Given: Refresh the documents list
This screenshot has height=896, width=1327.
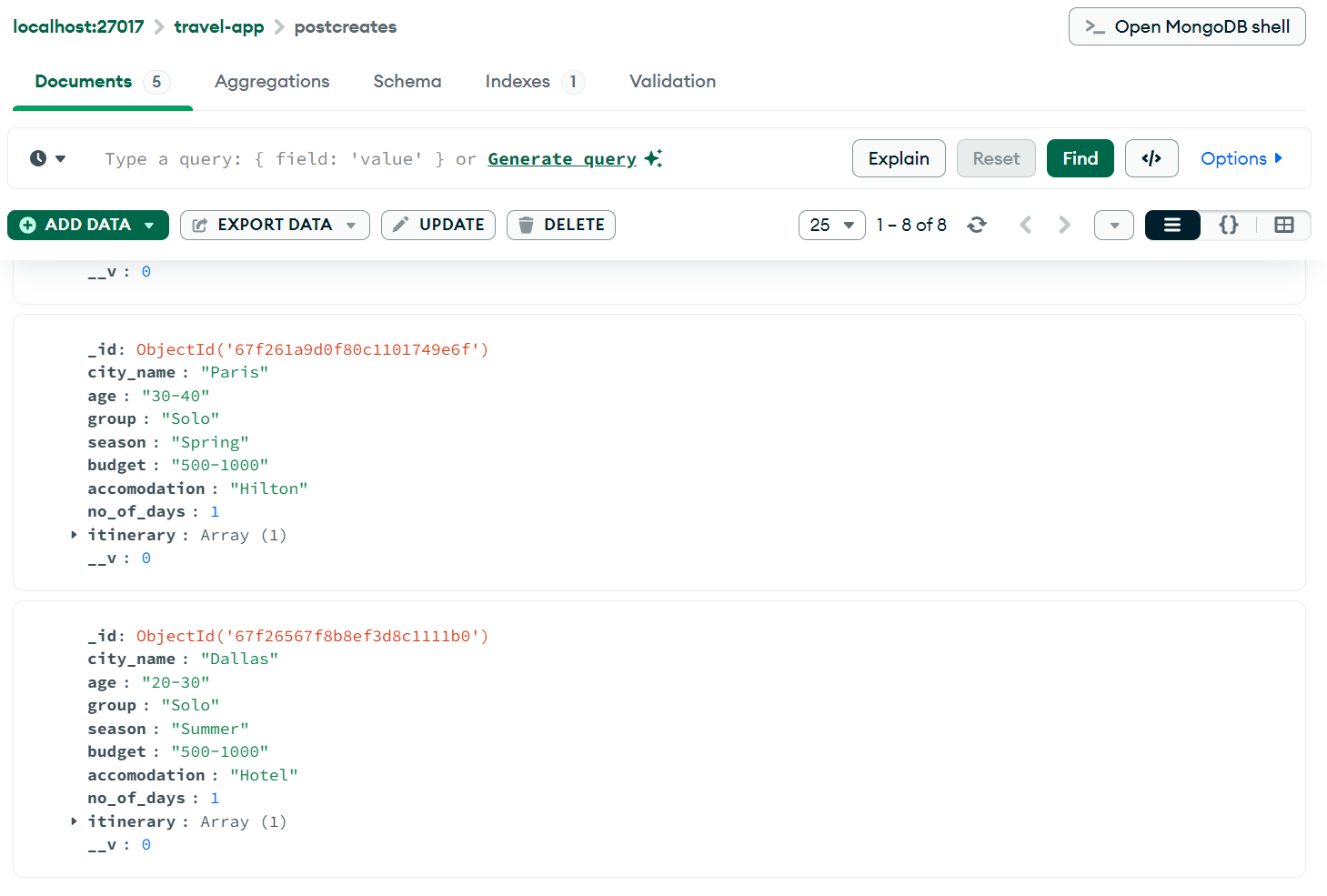Looking at the screenshot, I should coord(977,225).
